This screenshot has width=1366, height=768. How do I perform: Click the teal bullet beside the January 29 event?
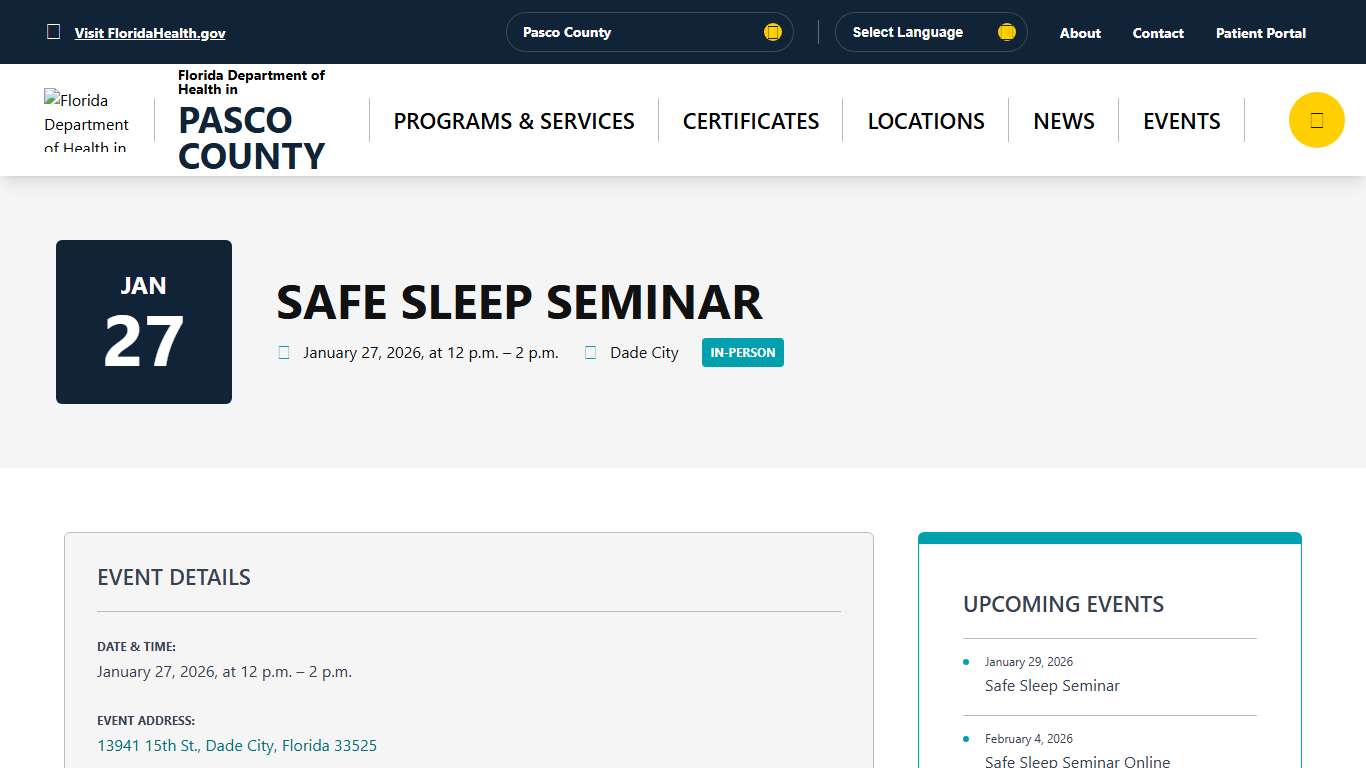tap(965, 661)
